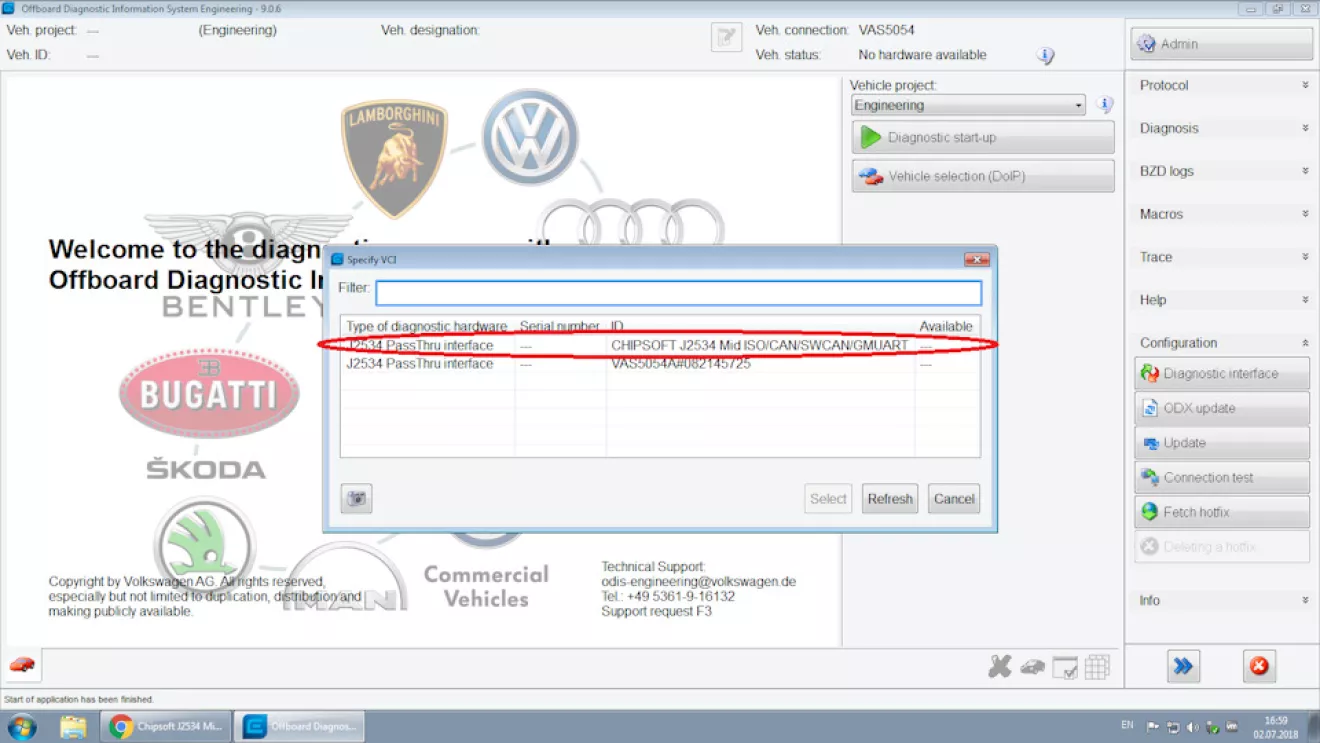The width and height of the screenshot is (1320, 743).
Task: Click the info icon beside vehicle status
Action: tap(1045, 56)
